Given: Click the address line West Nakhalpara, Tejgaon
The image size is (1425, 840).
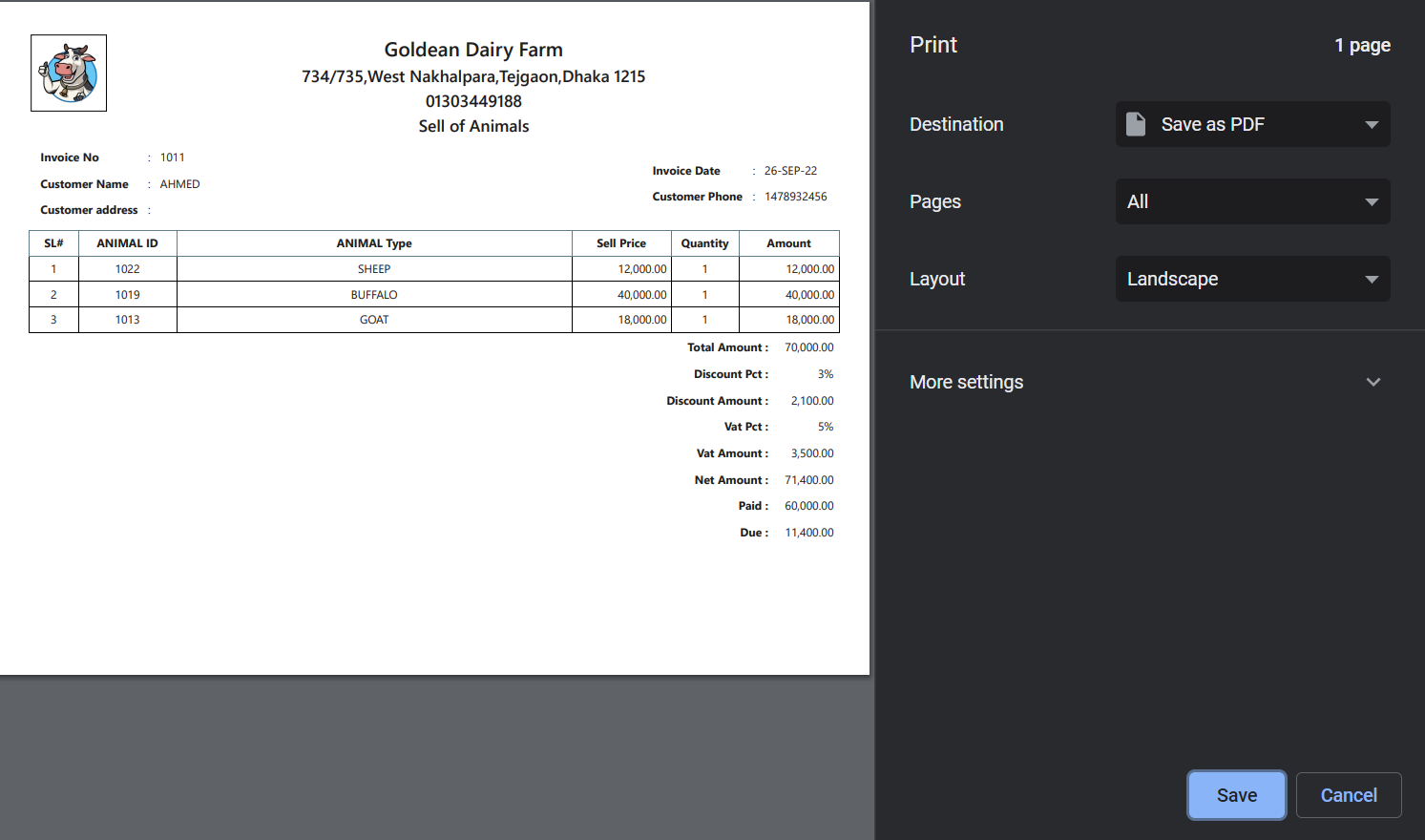Looking at the screenshot, I should (x=473, y=76).
